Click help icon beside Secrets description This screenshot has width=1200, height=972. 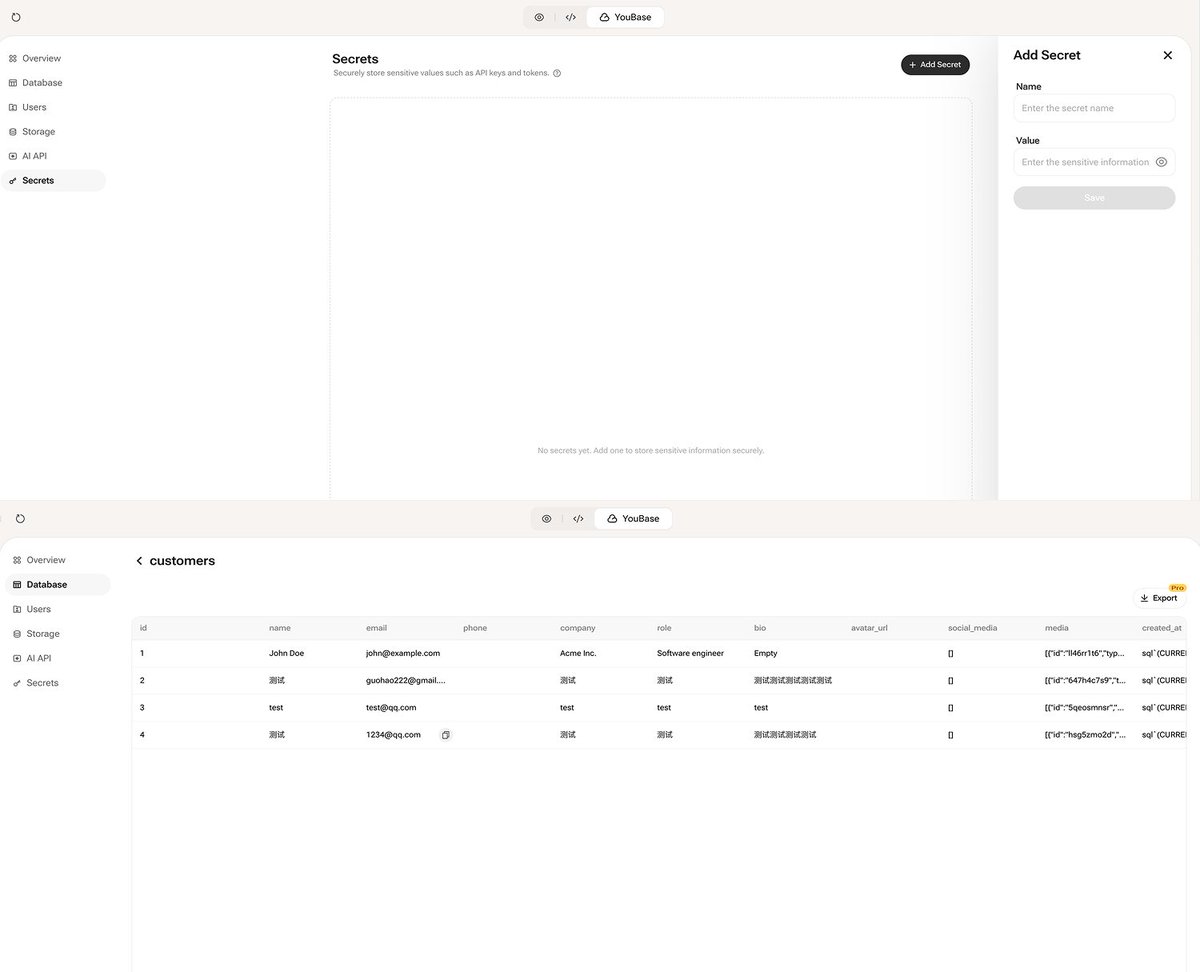coord(557,73)
